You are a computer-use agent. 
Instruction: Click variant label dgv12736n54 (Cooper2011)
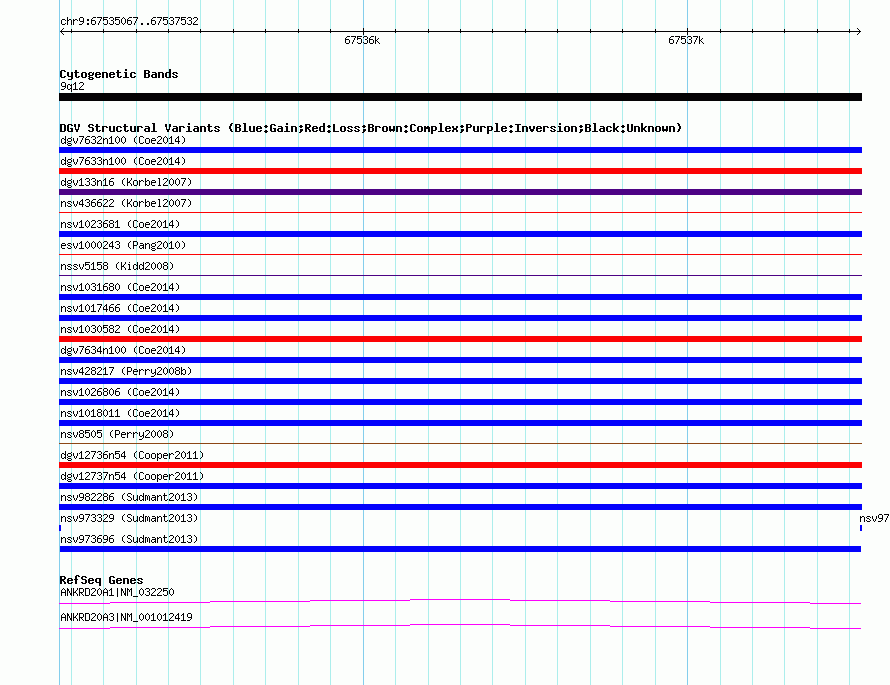point(132,455)
